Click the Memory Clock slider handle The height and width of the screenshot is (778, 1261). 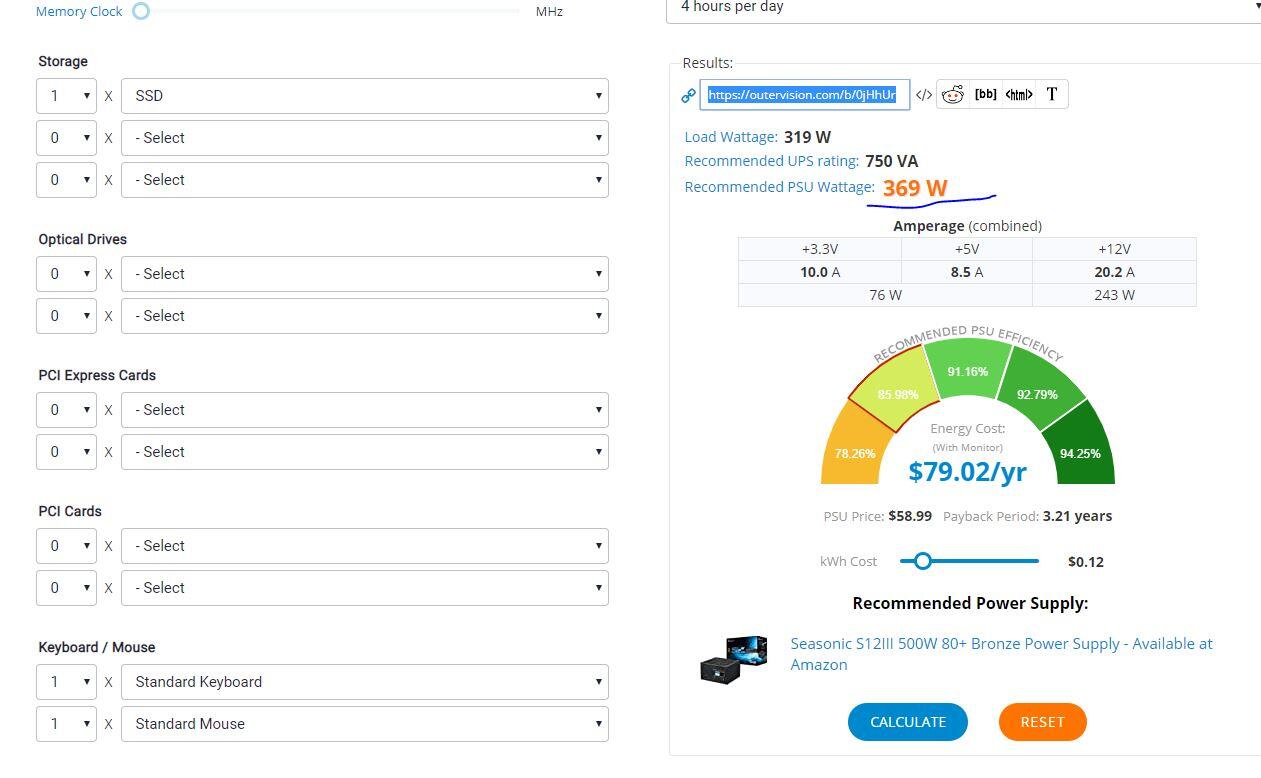(x=141, y=11)
